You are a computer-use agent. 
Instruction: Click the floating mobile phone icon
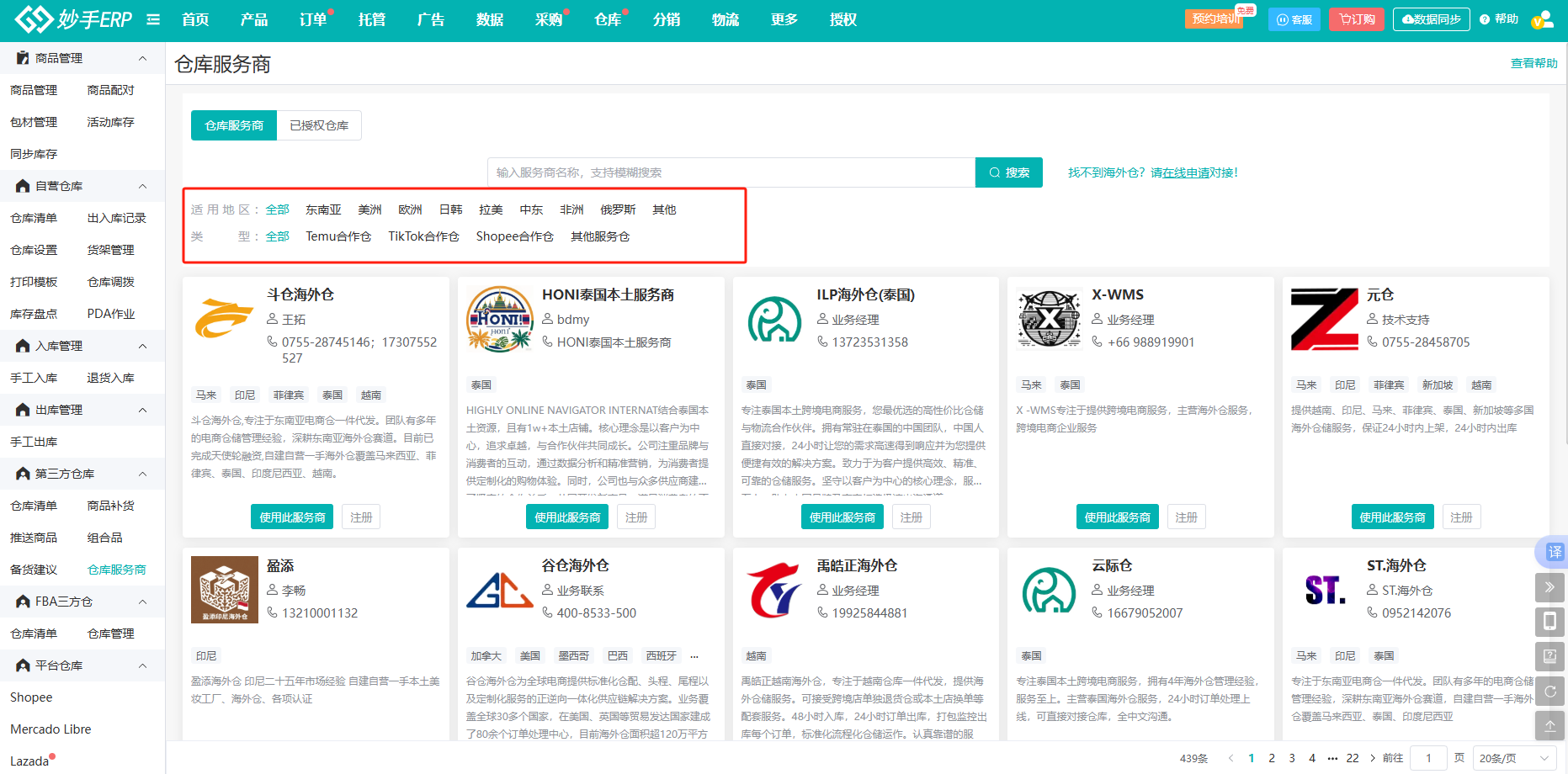click(1549, 622)
